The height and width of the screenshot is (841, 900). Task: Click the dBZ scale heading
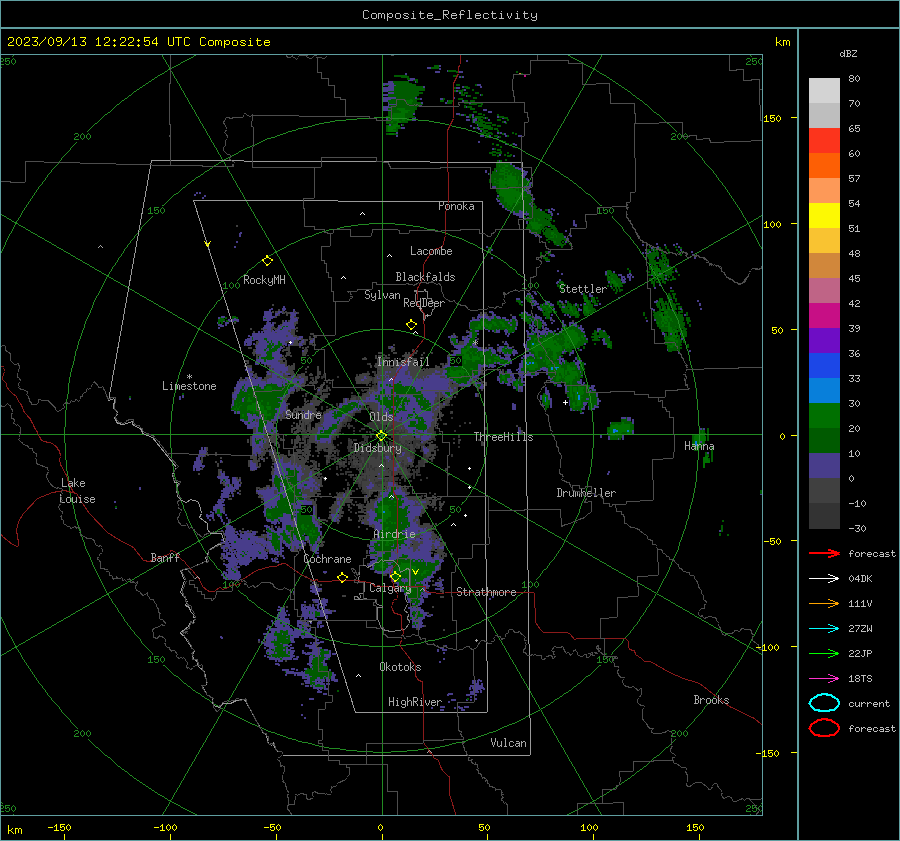coord(848,54)
